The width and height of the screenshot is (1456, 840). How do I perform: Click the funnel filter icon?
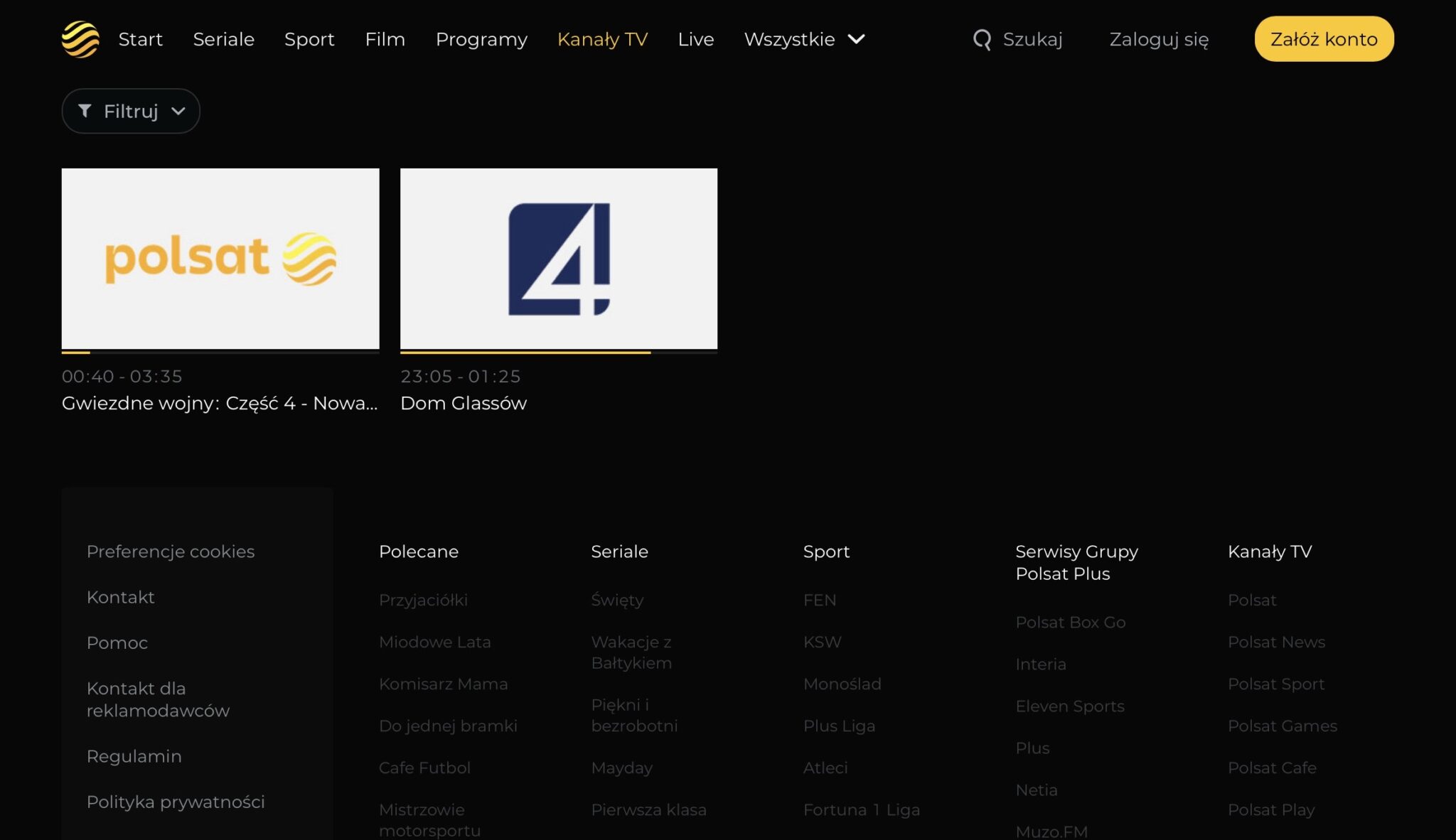click(85, 111)
